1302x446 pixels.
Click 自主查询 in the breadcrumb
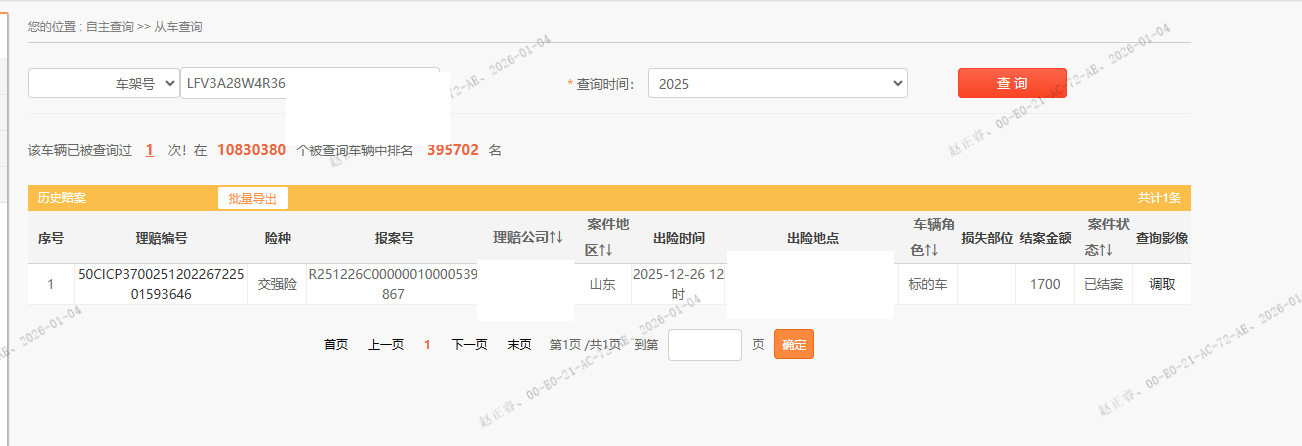pyautogui.click(x=109, y=27)
